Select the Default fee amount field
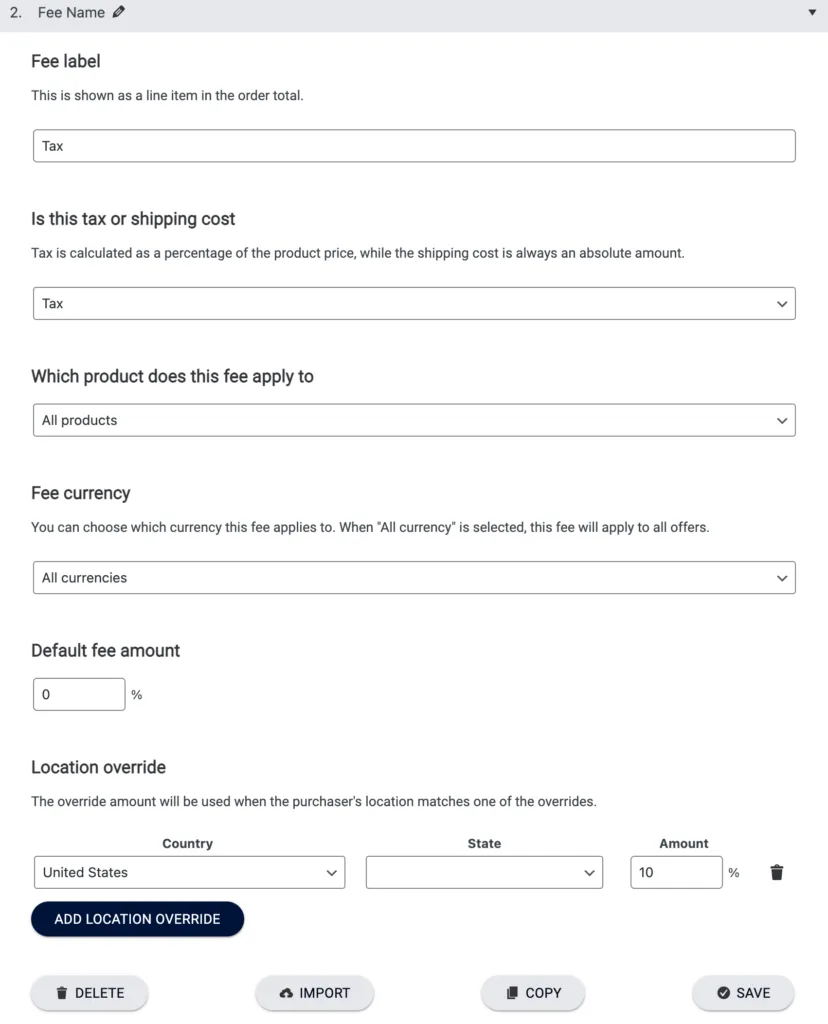The width and height of the screenshot is (828, 1024). pos(79,693)
